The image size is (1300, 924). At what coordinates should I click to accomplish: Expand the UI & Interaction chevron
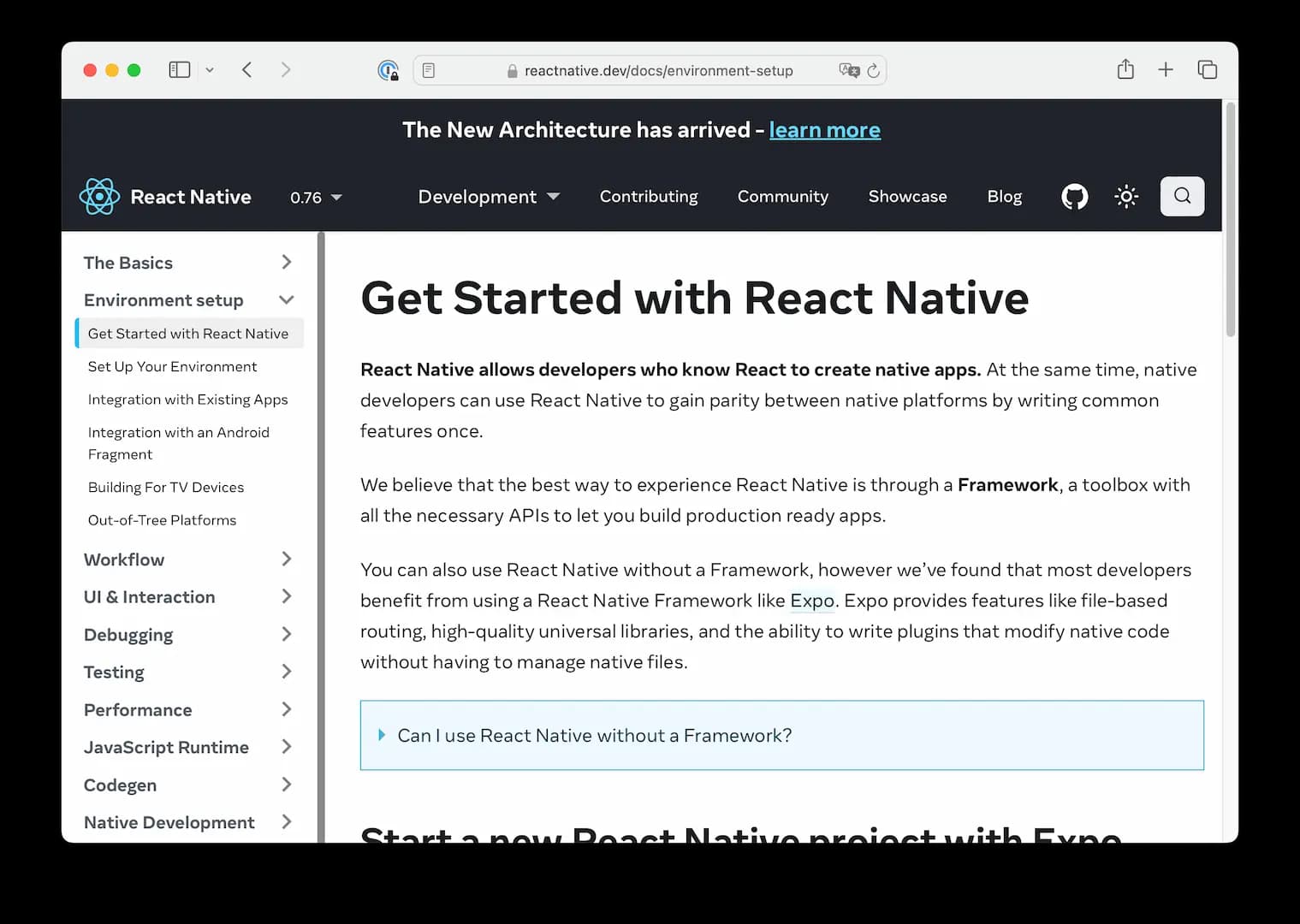coord(287,597)
